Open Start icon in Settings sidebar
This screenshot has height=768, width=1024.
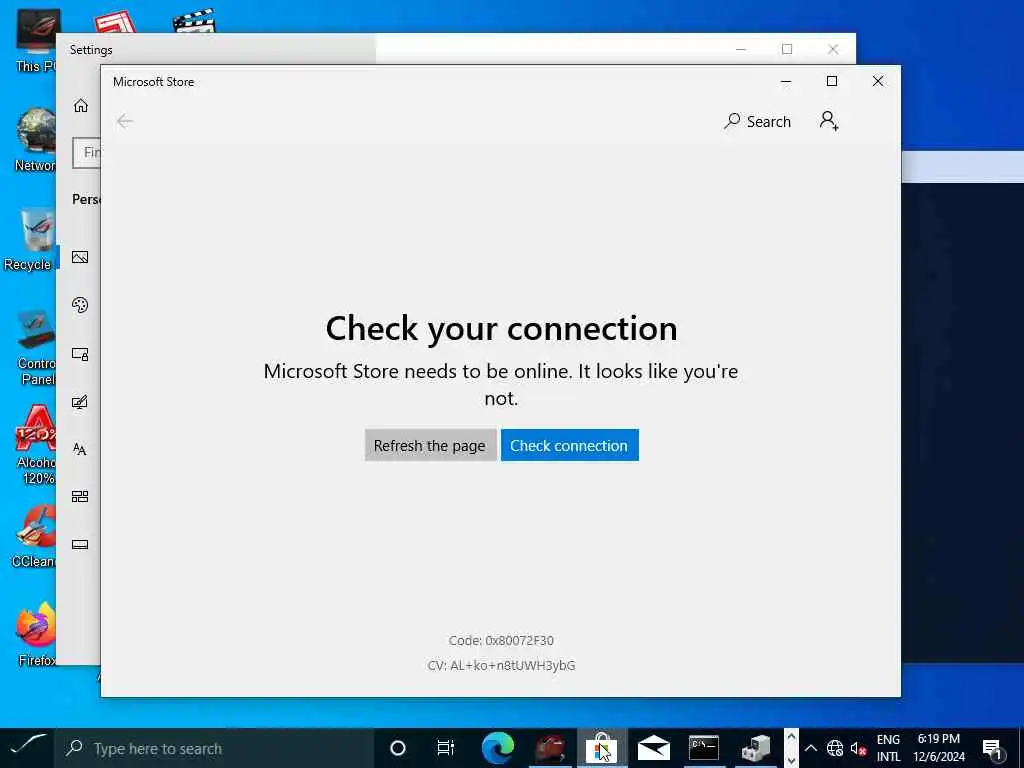[80, 497]
